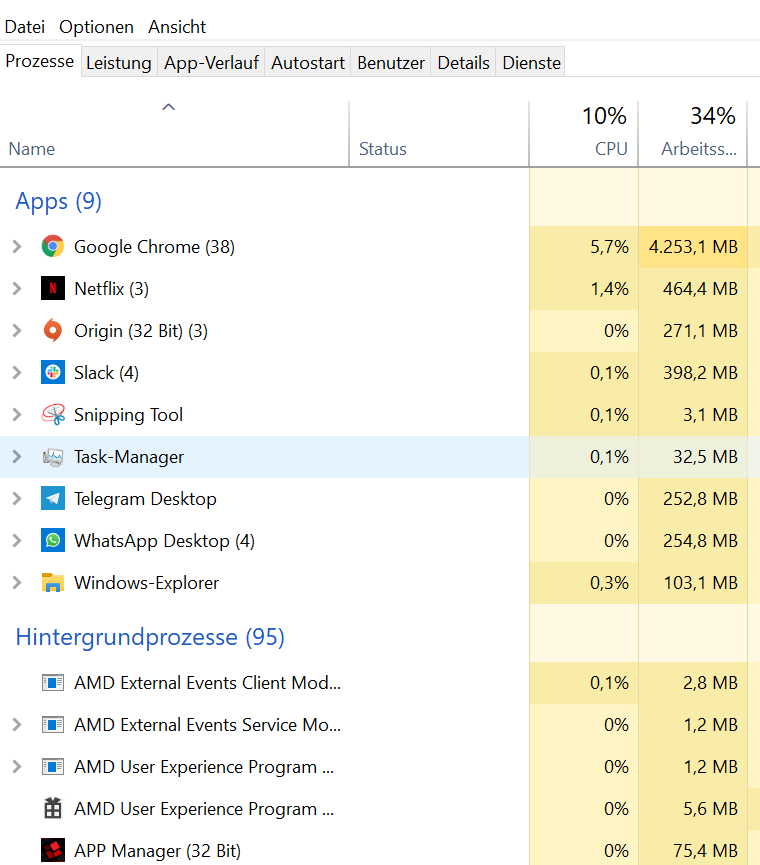Expand AMD External Events Service Module

(x=16, y=725)
